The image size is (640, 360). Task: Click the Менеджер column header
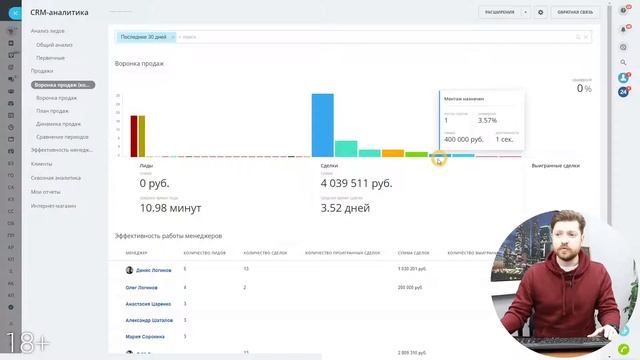coord(136,253)
